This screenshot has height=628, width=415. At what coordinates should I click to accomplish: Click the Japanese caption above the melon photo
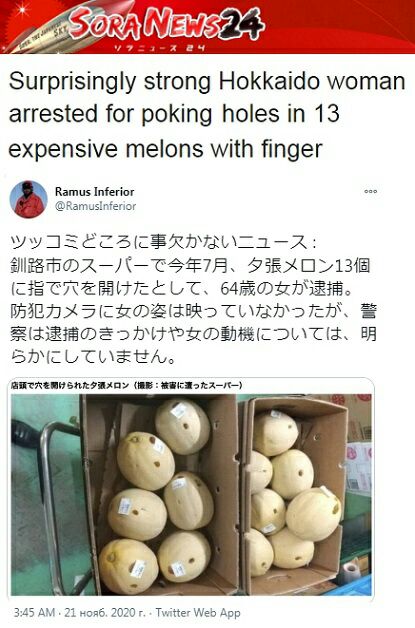[127, 386]
